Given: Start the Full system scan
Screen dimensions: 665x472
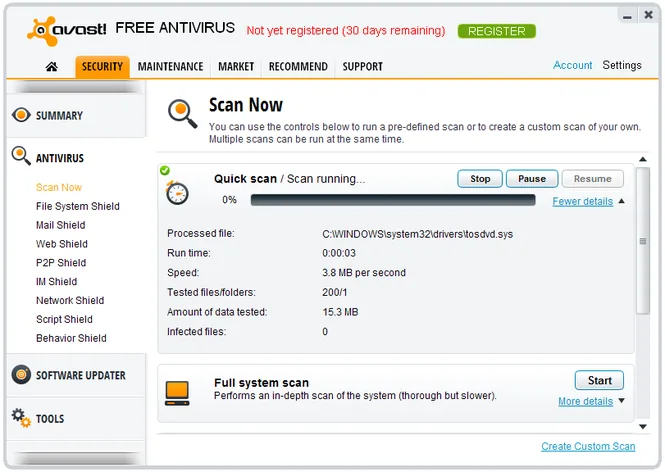Looking at the screenshot, I should point(599,380).
